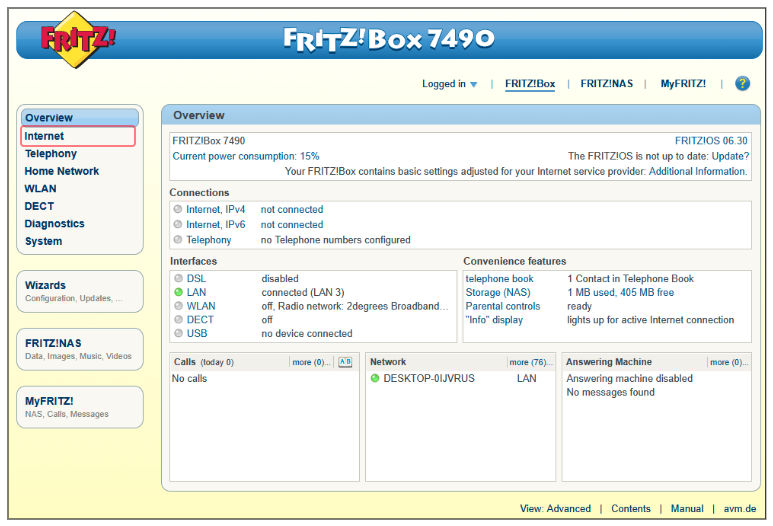
Task: Open Internet, IPv6 connection link
Action: (x=215, y=225)
